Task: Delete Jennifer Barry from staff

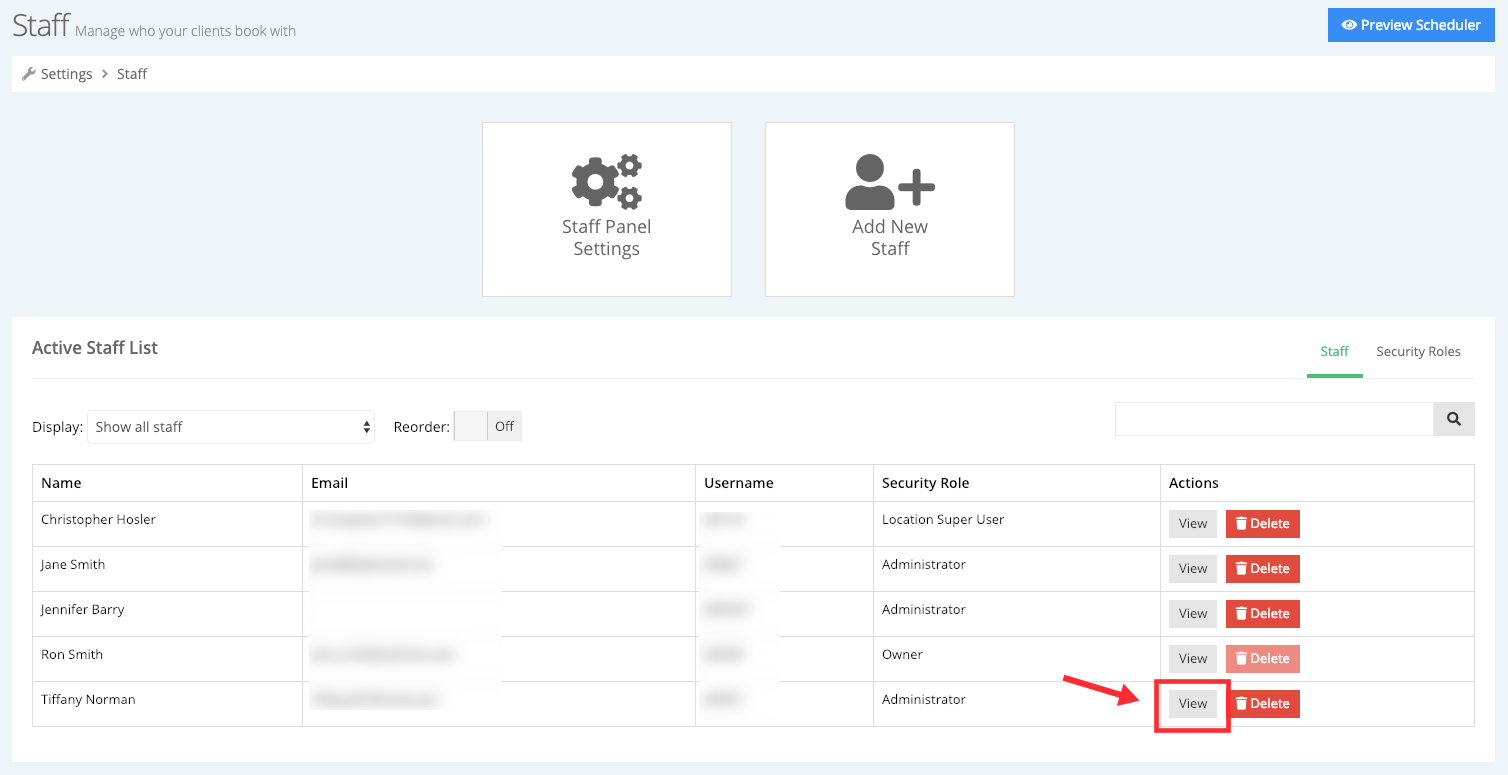Action: coord(1263,614)
